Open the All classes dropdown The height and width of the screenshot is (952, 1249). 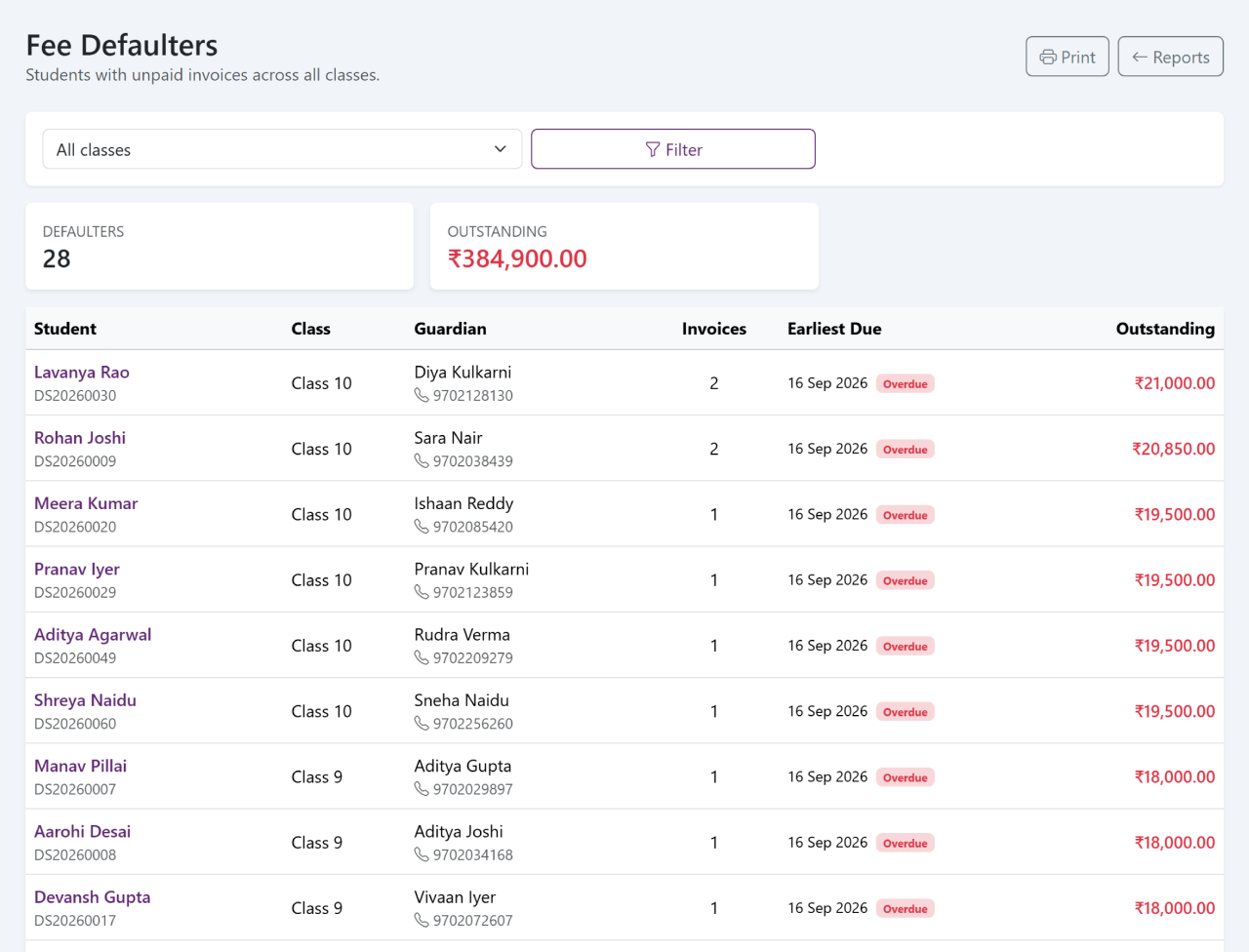(x=282, y=149)
